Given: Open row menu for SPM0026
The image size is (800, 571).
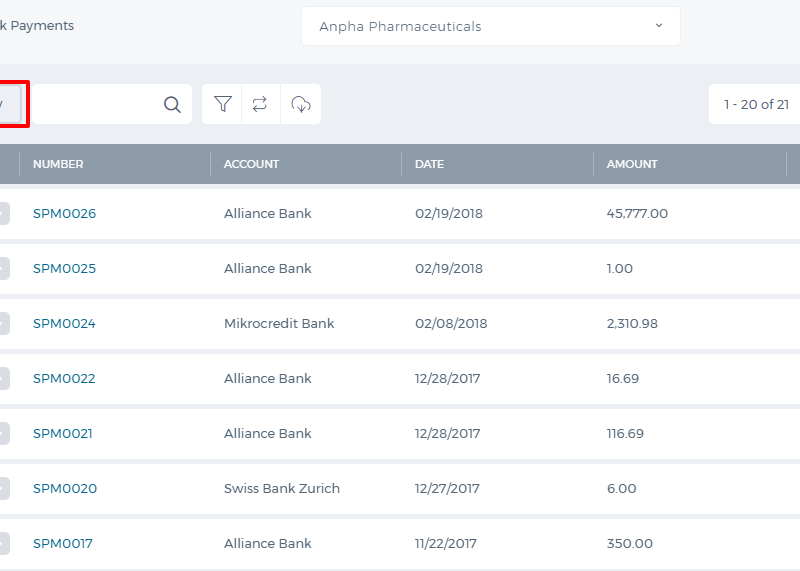Looking at the screenshot, I should (x=4, y=213).
